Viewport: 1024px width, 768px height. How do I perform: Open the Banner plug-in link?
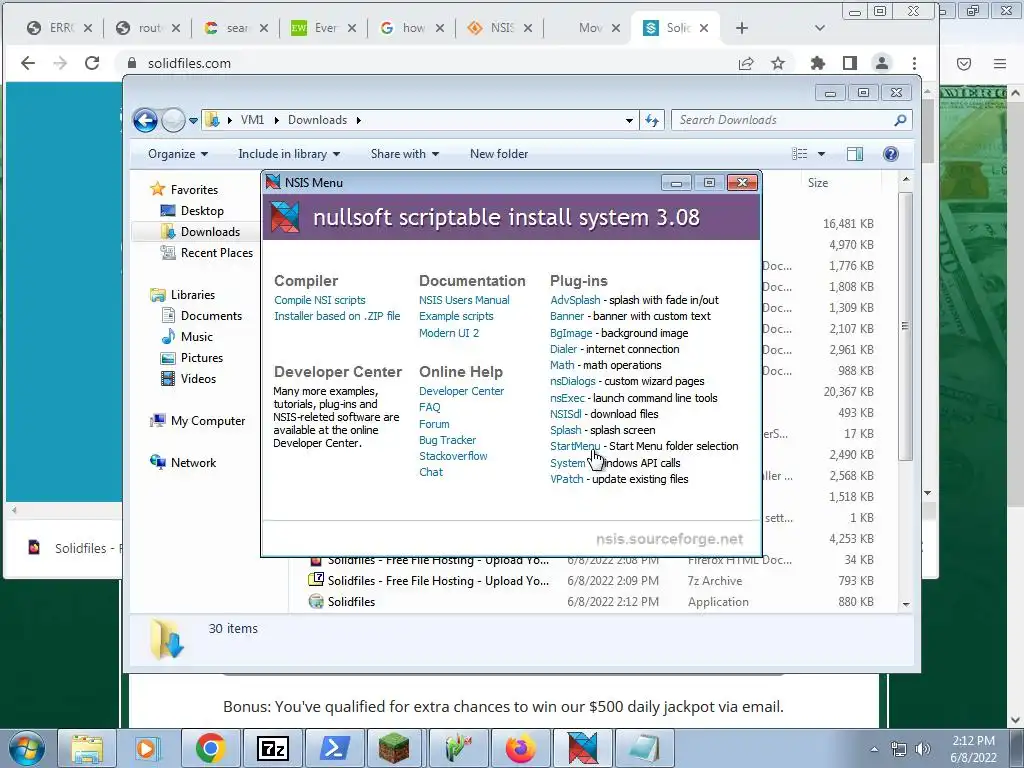[x=567, y=316]
